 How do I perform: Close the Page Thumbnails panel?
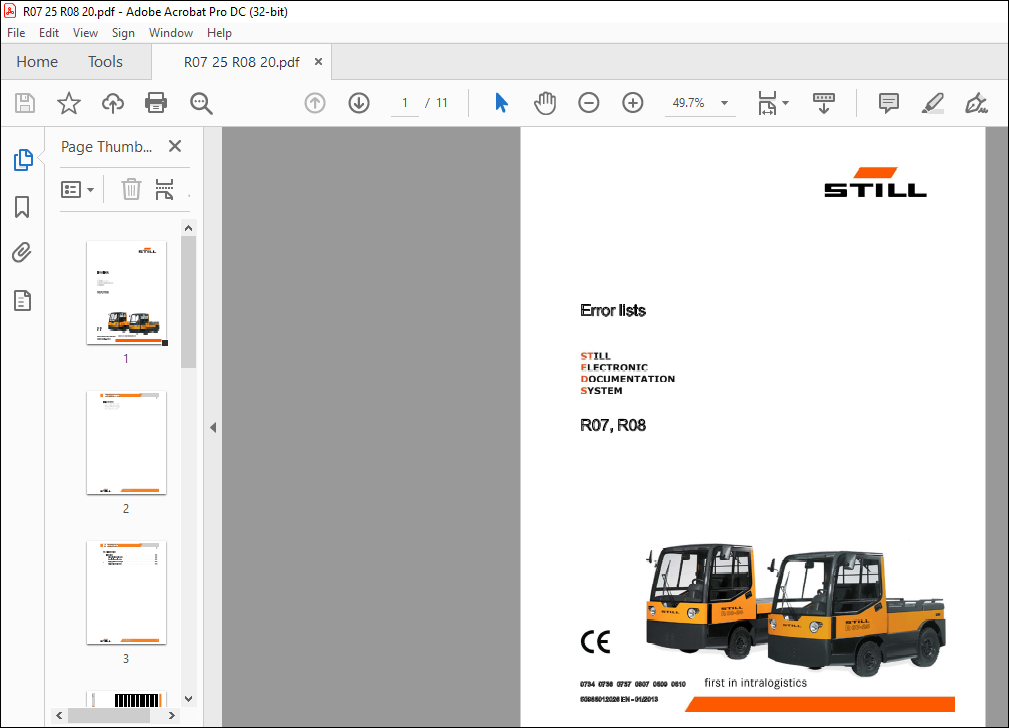point(175,146)
